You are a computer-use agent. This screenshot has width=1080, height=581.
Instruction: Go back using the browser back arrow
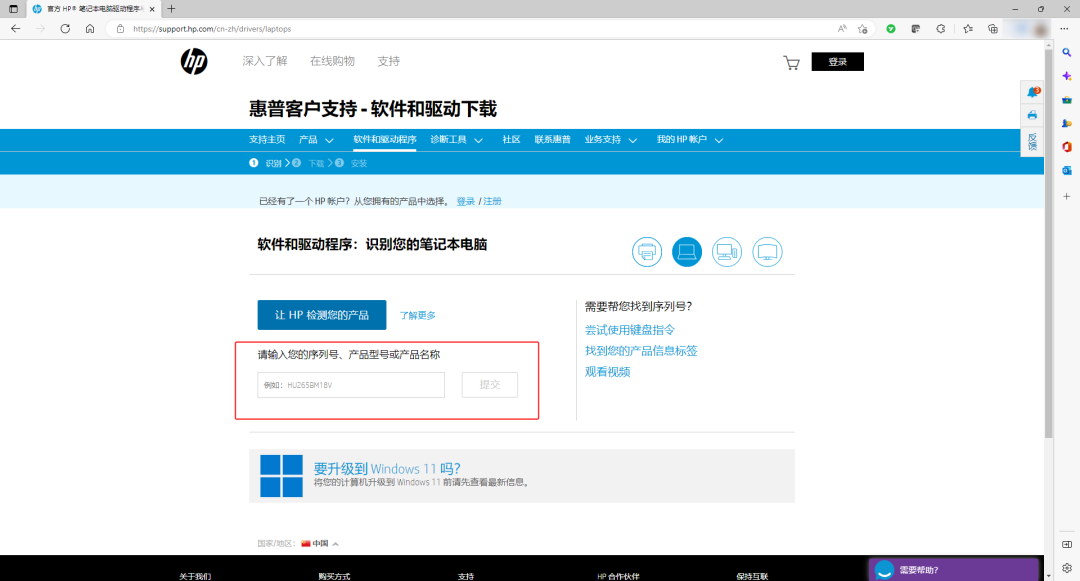15,29
